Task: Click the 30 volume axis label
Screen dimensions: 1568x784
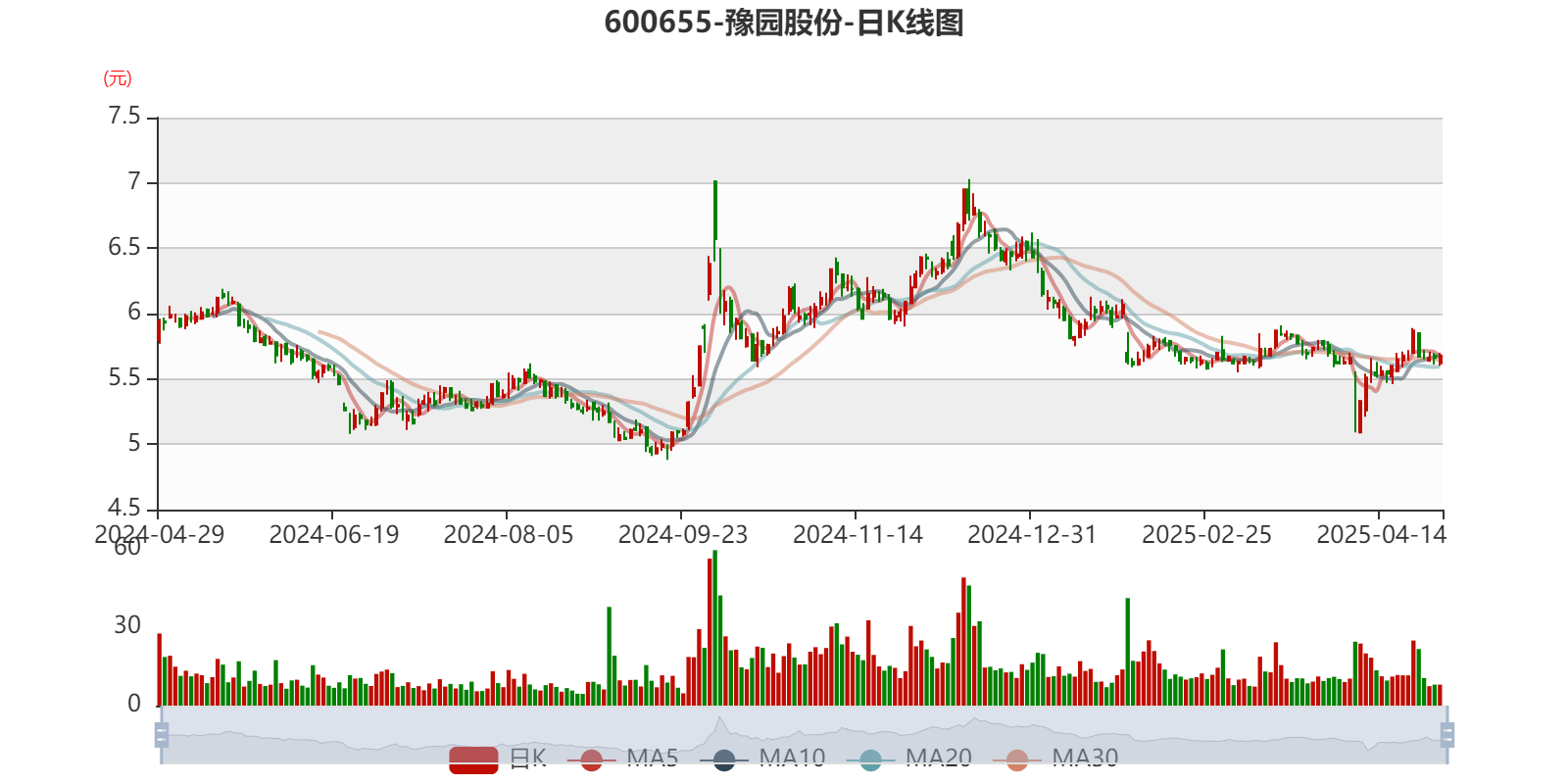Action: 127,625
